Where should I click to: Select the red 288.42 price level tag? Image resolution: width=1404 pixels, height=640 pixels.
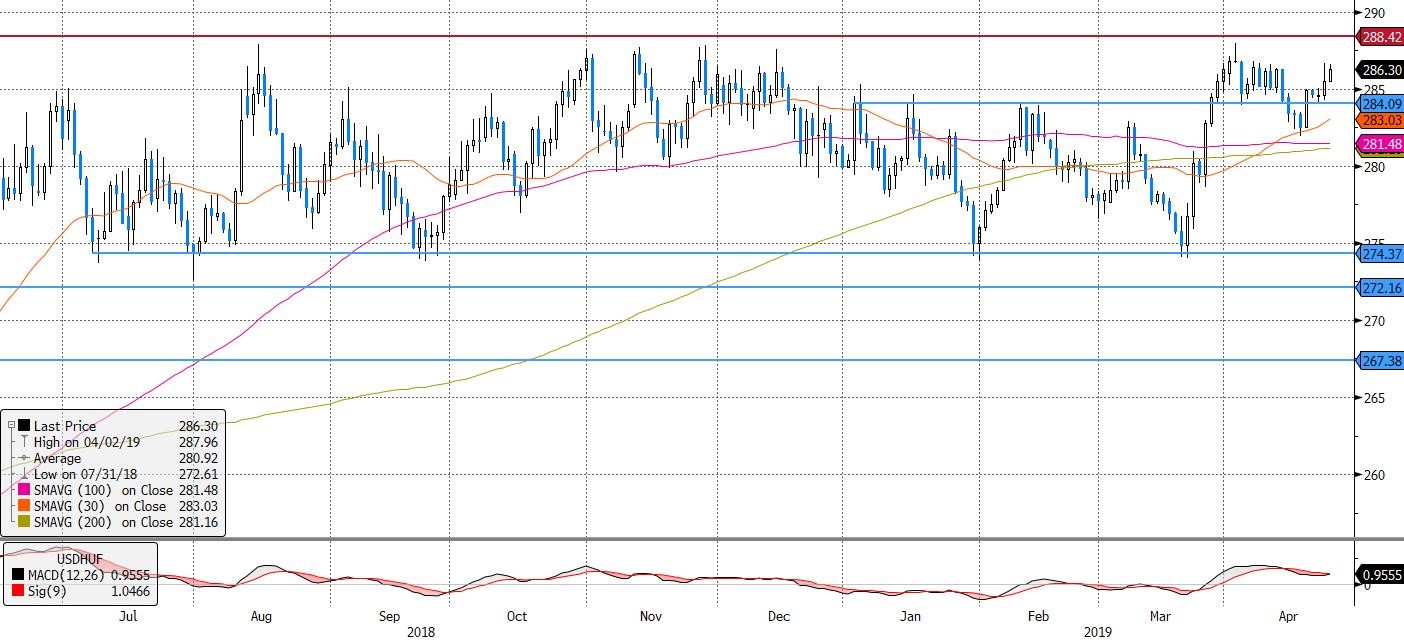click(1379, 37)
